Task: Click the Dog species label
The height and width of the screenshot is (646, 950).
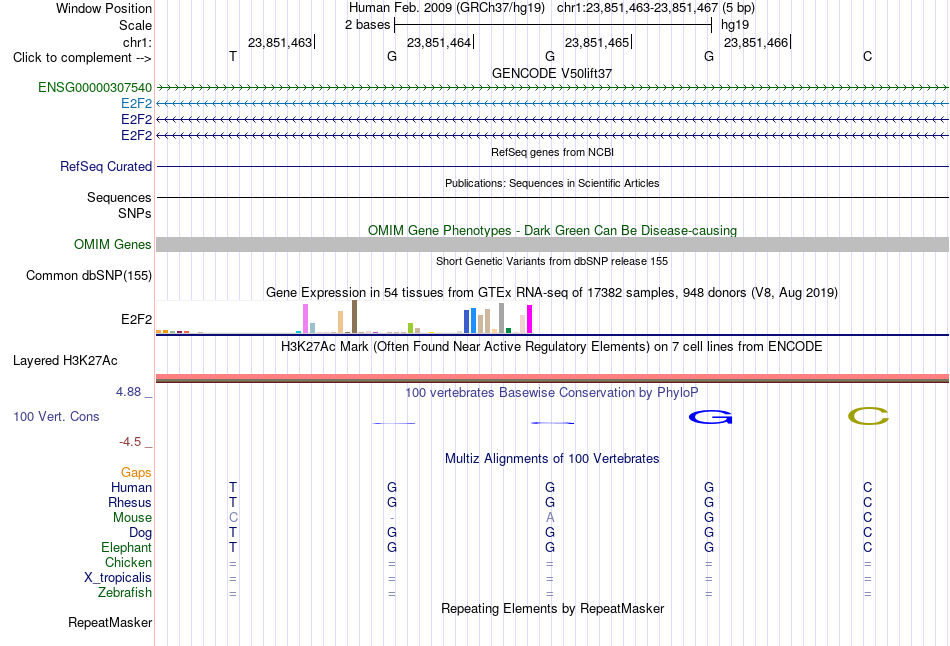Action: coord(140,533)
